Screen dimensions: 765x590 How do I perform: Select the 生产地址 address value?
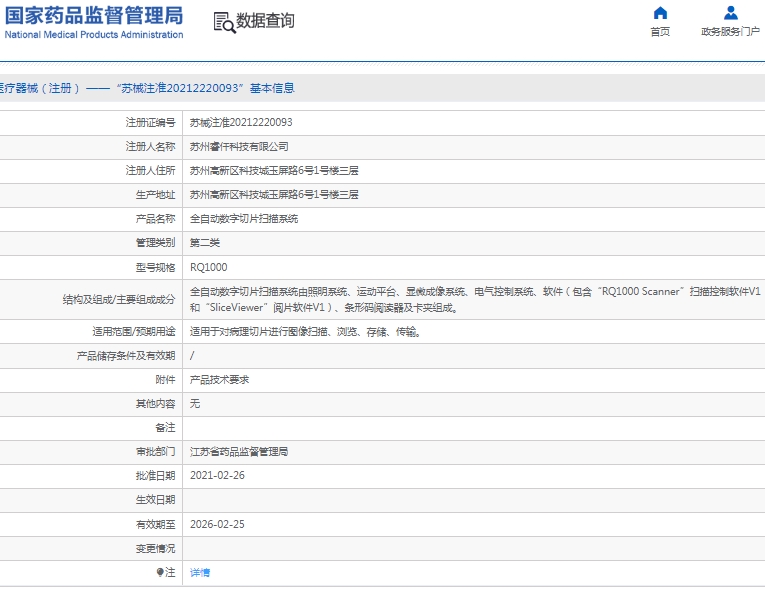coord(274,195)
